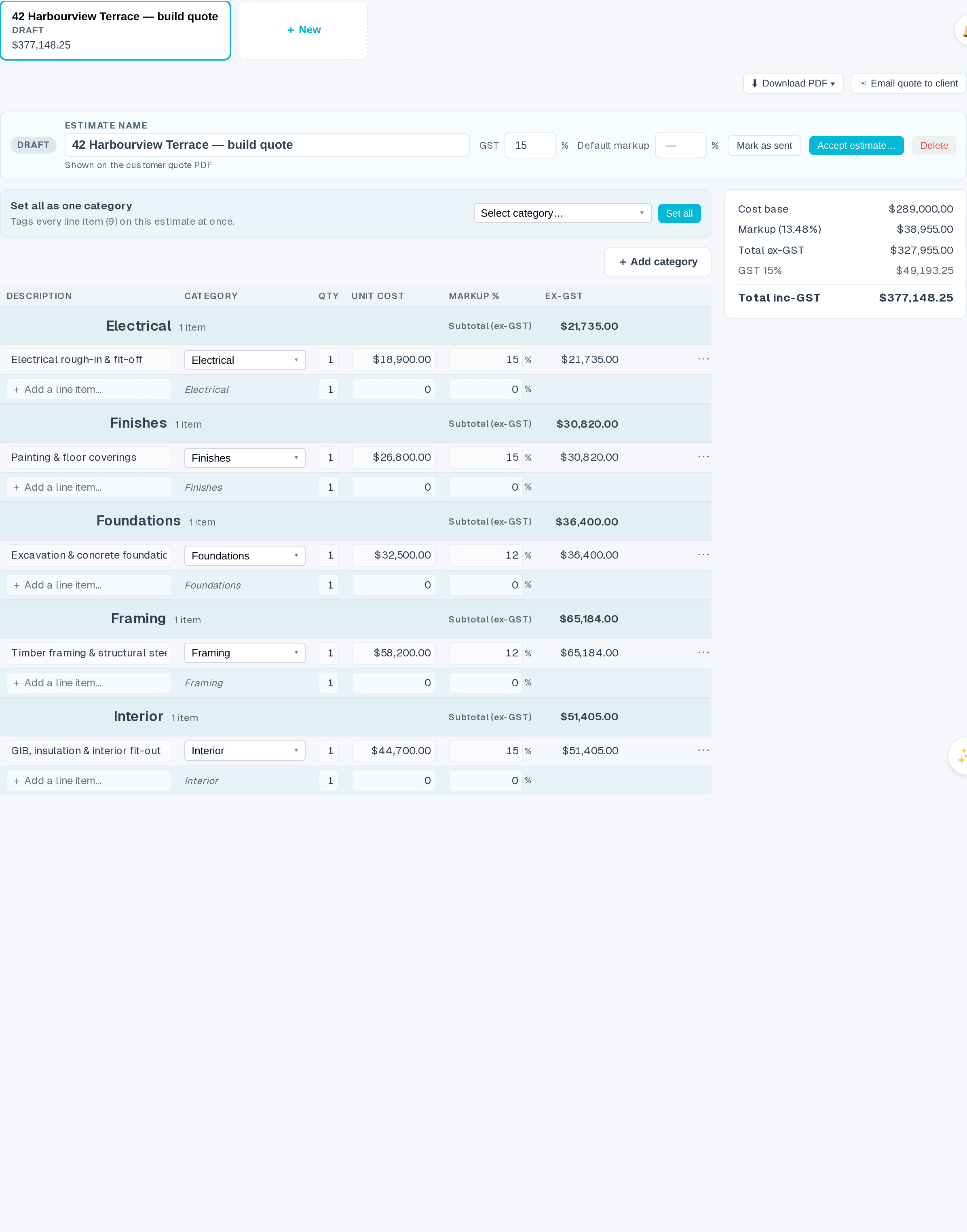
Task: Add a line item under Framing
Action: [89, 683]
